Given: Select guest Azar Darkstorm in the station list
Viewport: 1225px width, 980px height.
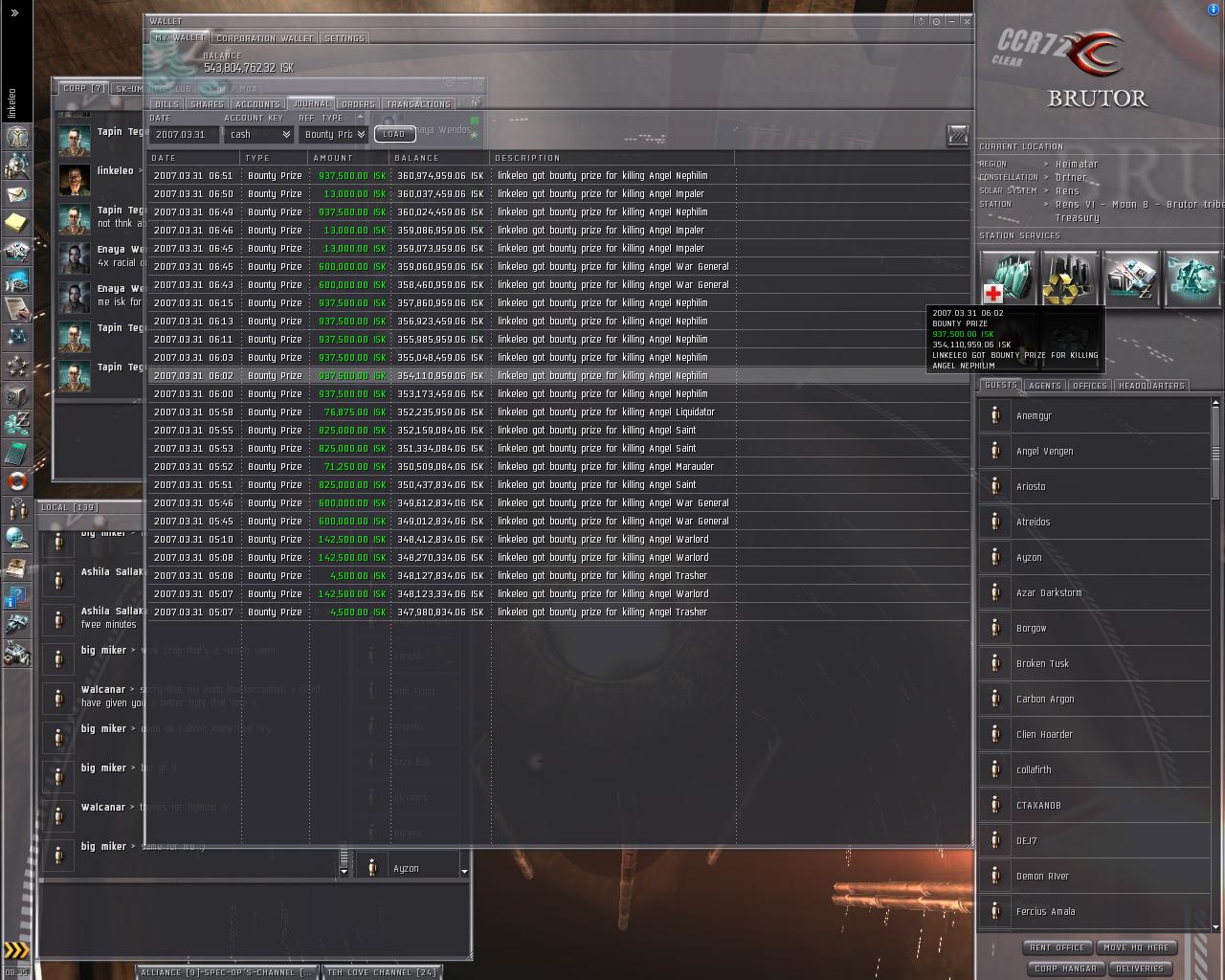Looking at the screenshot, I should (x=1095, y=592).
